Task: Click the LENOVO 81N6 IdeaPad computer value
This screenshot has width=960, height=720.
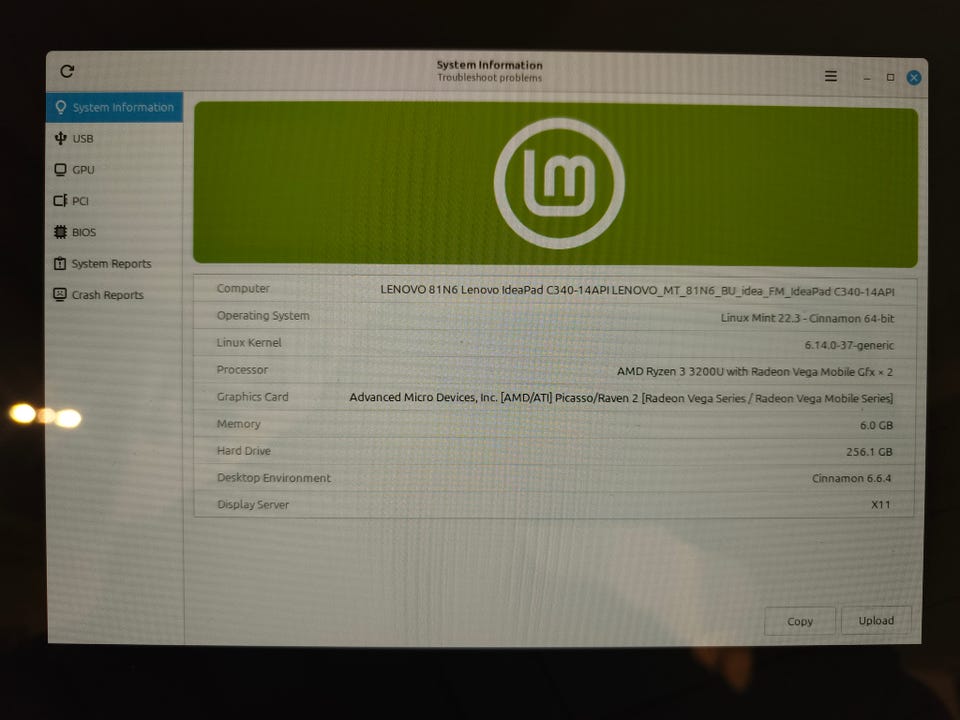Action: (637, 290)
